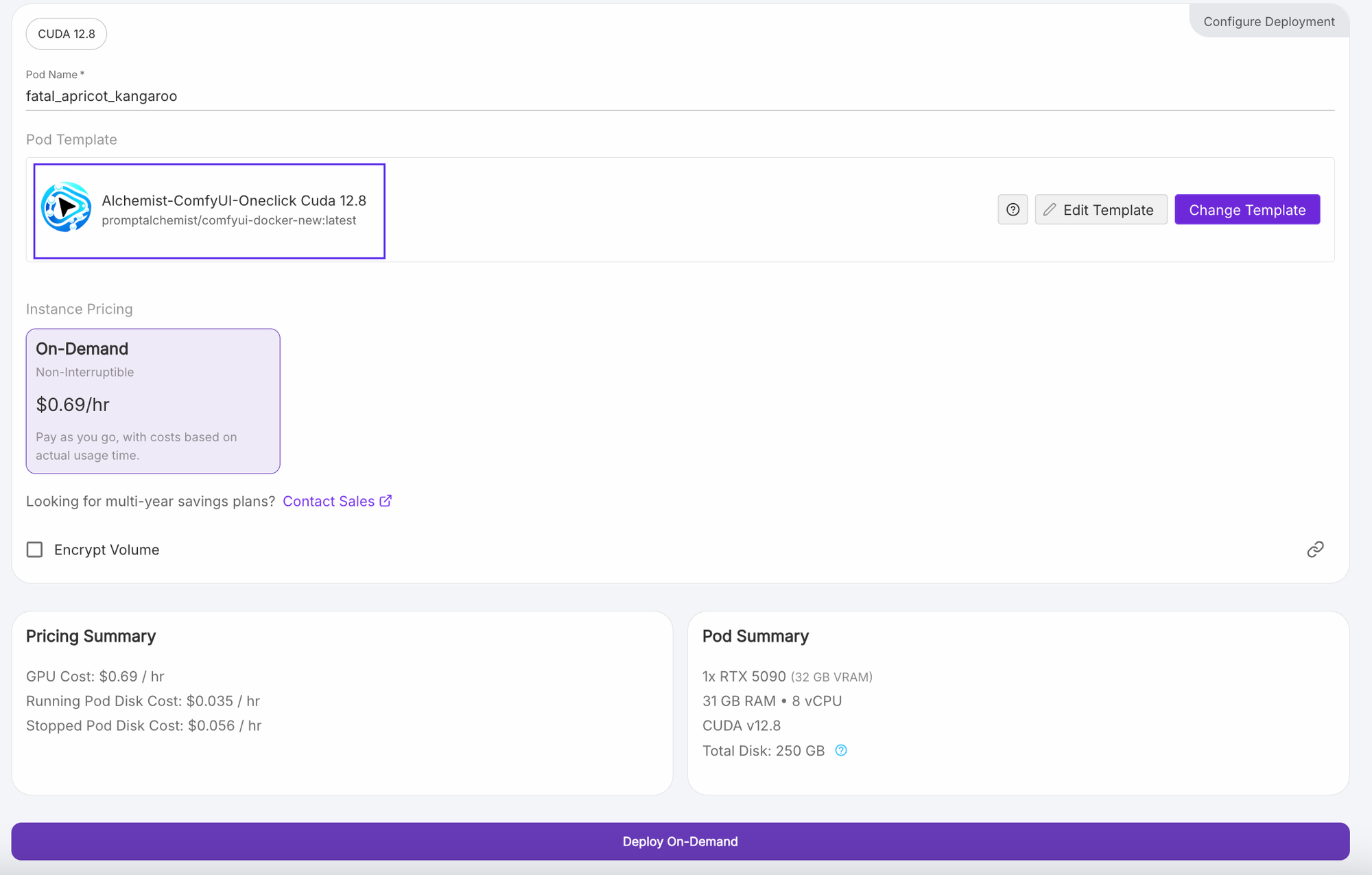
Task: Select the On-Demand pricing card
Action: [153, 401]
